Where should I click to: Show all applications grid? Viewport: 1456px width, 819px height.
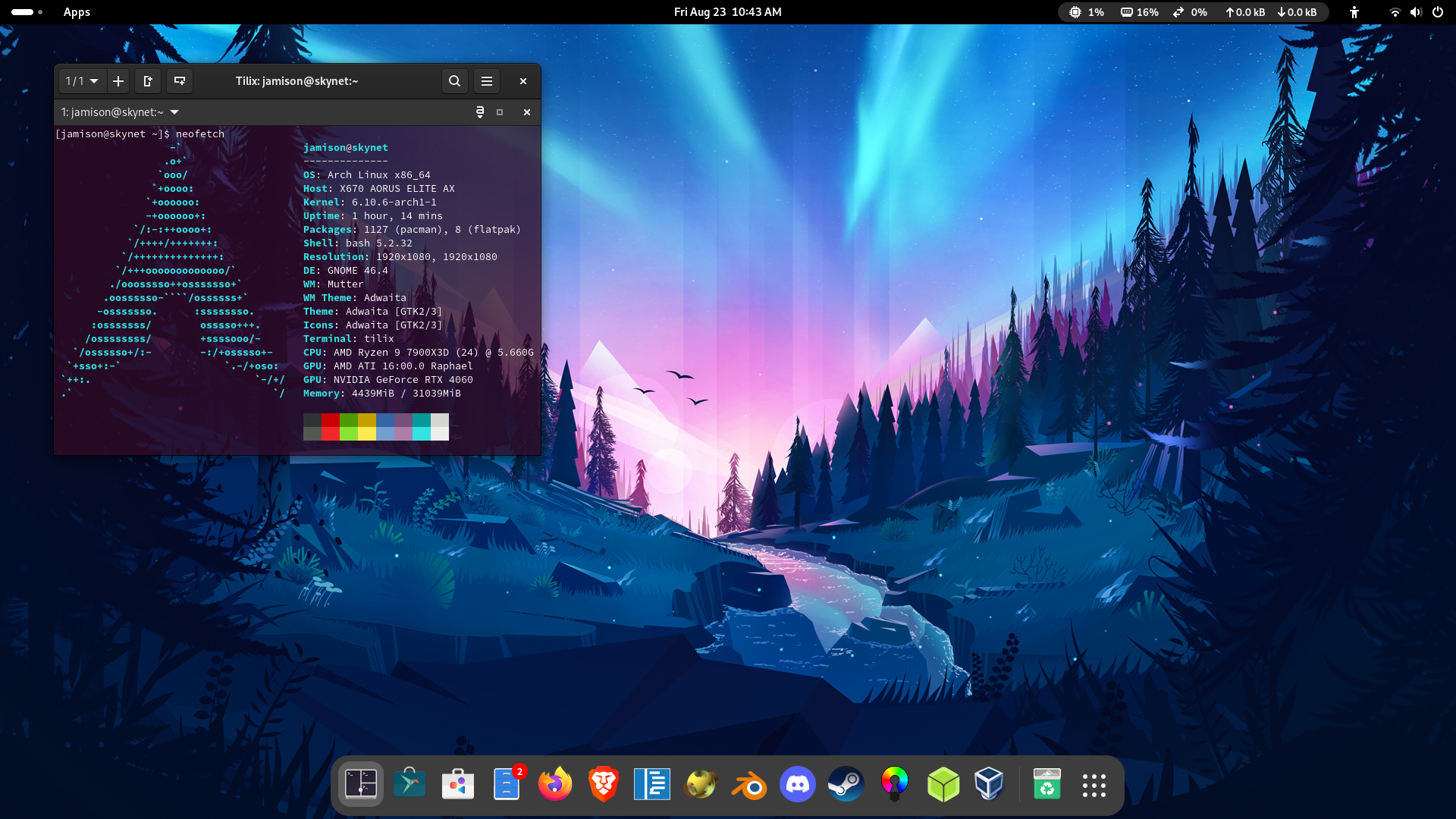pyautogui.click(x=1094, y=786)
